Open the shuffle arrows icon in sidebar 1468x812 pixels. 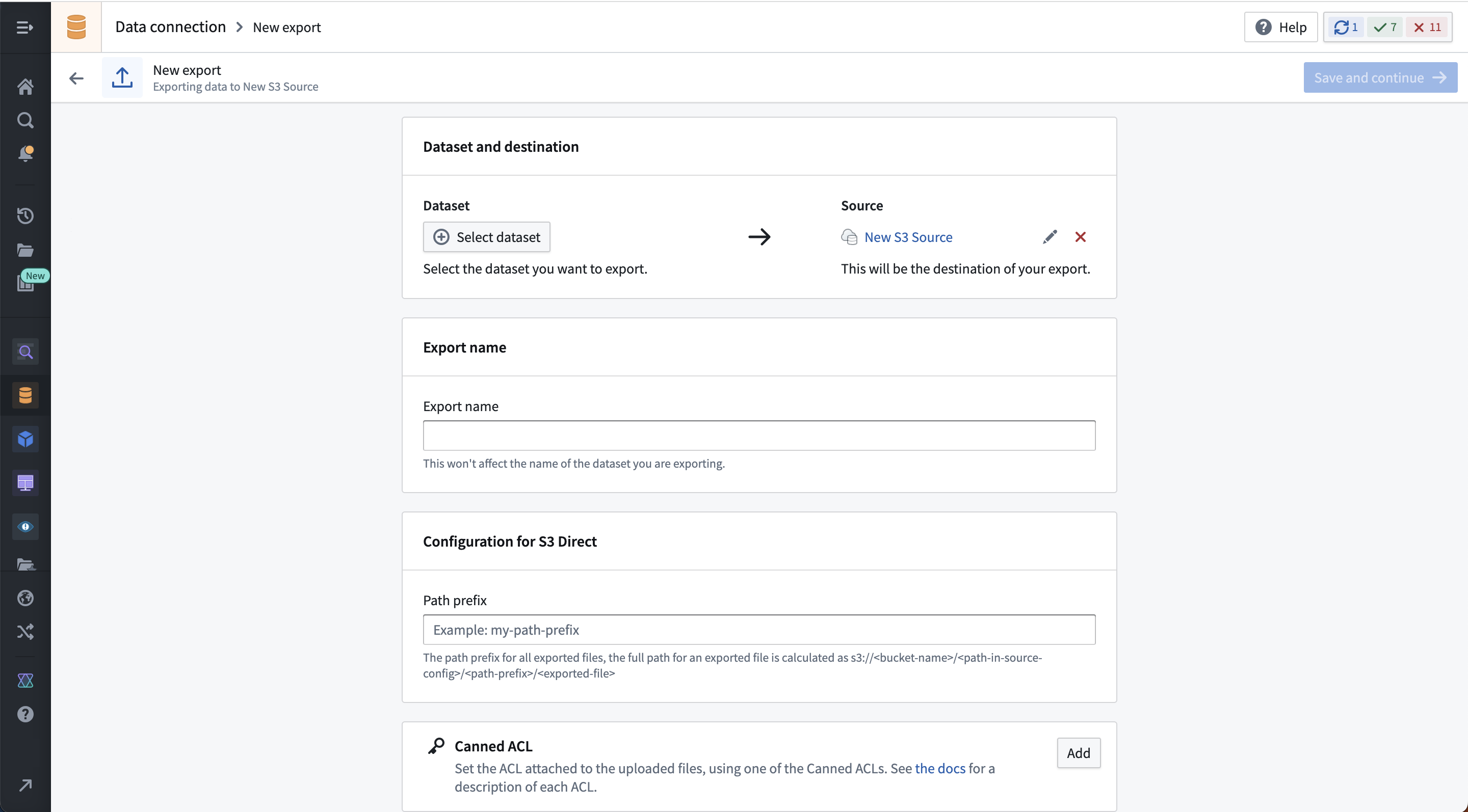(25, 632)
